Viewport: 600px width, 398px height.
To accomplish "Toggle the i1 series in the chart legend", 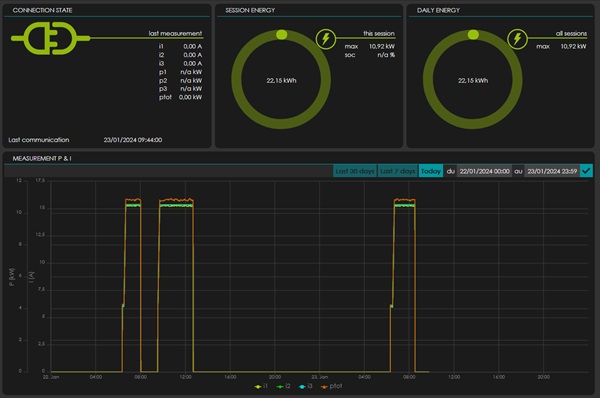I will pyautogui.click(x=261, y=386).
